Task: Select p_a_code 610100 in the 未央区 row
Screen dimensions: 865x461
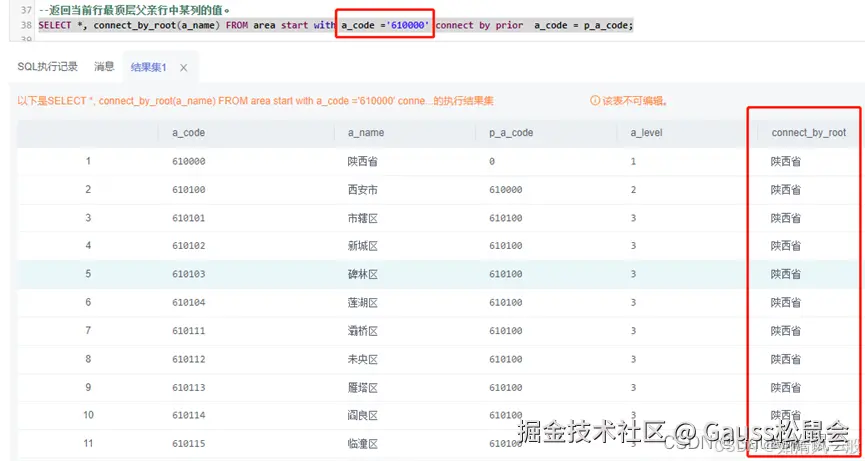Action: [x=505, y=360]
